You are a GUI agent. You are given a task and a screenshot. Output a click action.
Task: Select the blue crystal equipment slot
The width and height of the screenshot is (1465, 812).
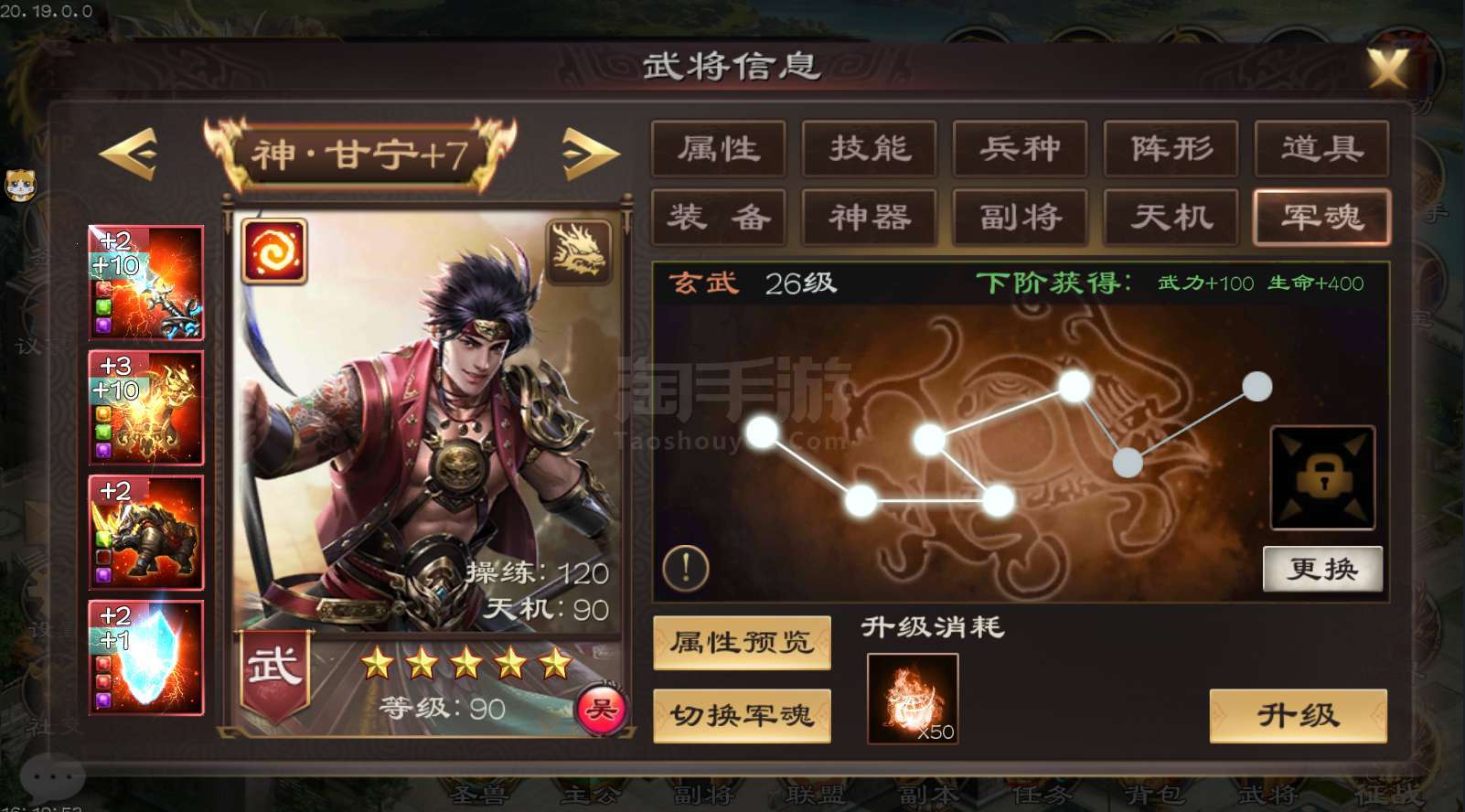point(146,657)
